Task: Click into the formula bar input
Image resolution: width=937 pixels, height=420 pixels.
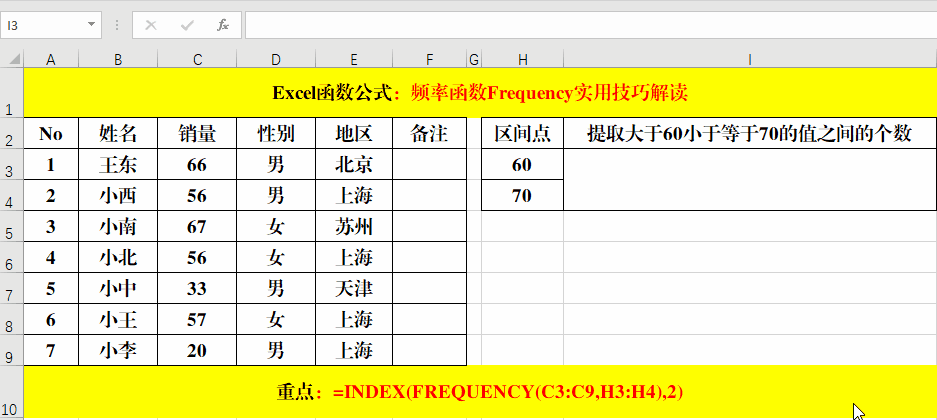Action: tap(590, 25)
